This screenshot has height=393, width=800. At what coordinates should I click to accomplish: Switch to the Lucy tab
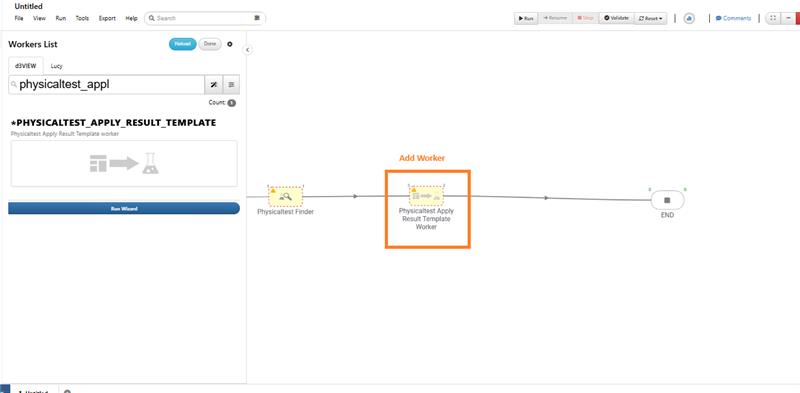(x=57, y=66)
